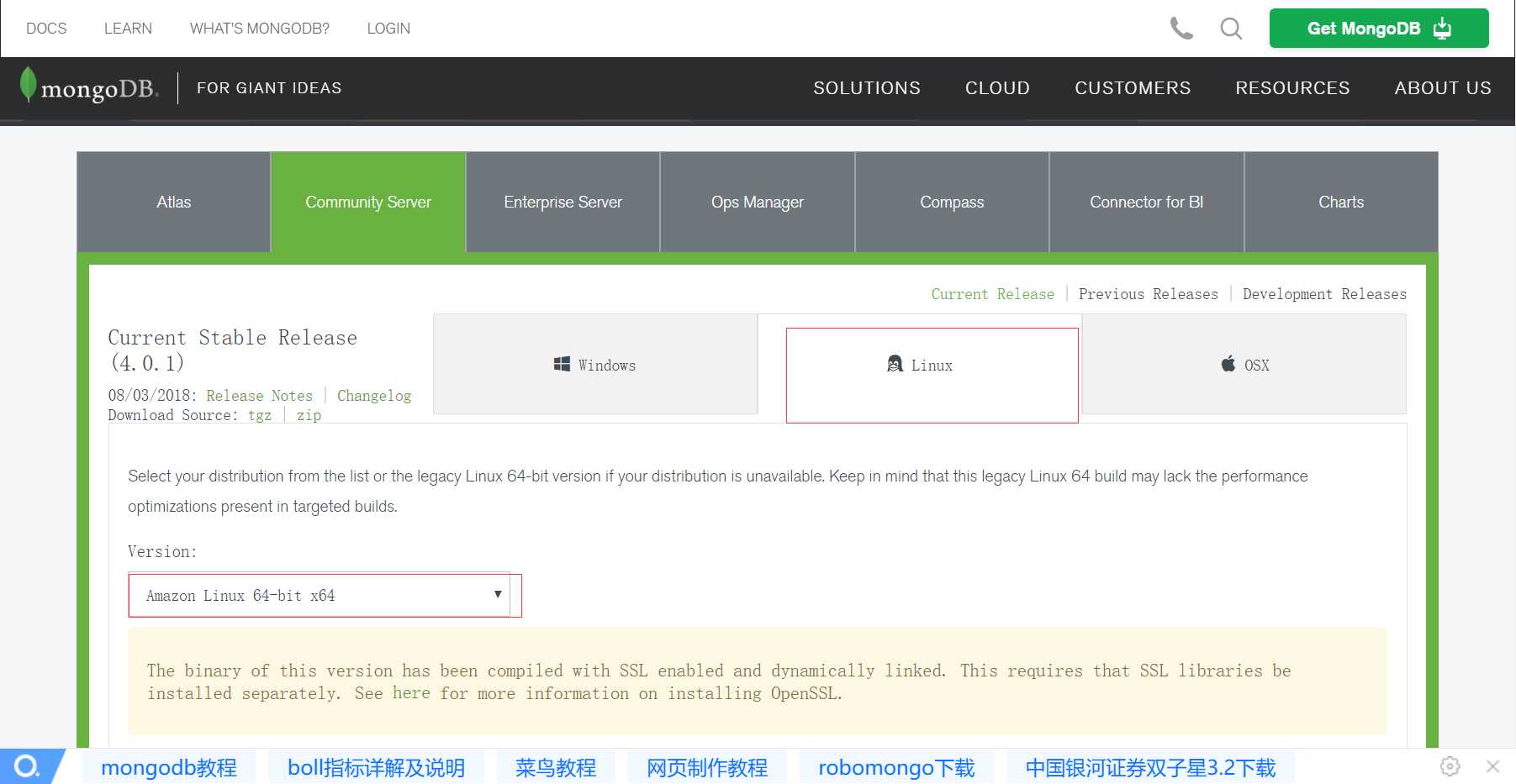The image size is (1516, 784).
Task: Open the SOLUTIONS navigation menu
Action: pyautogui.click(x=867, y=88)
